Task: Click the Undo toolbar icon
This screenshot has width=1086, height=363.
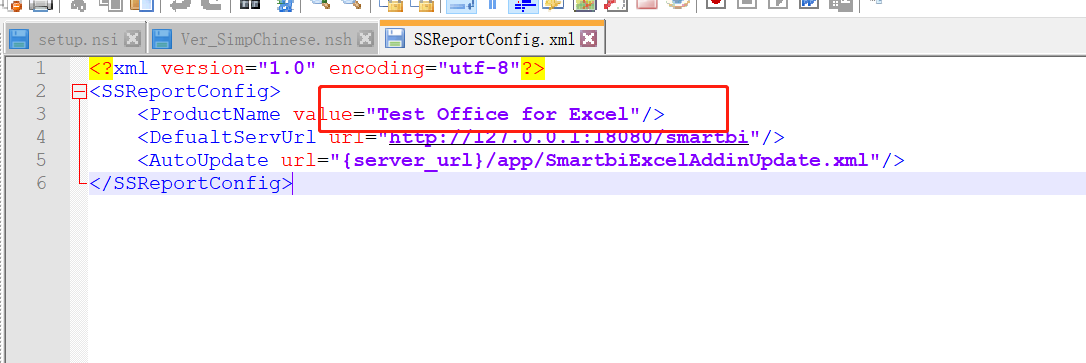Action: tap(180, 5)
